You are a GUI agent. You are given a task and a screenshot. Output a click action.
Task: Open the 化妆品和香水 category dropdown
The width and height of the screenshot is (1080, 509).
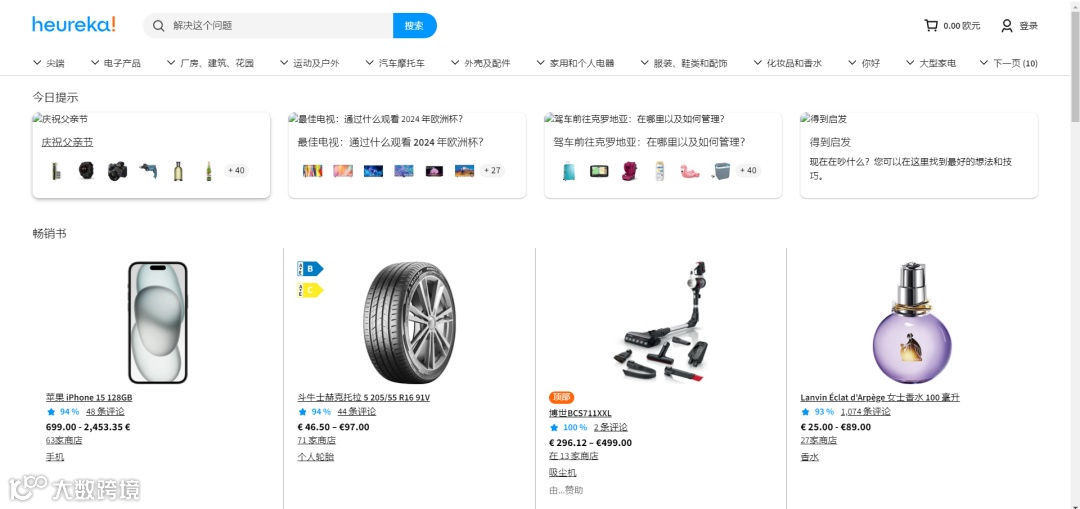(788, 63)
